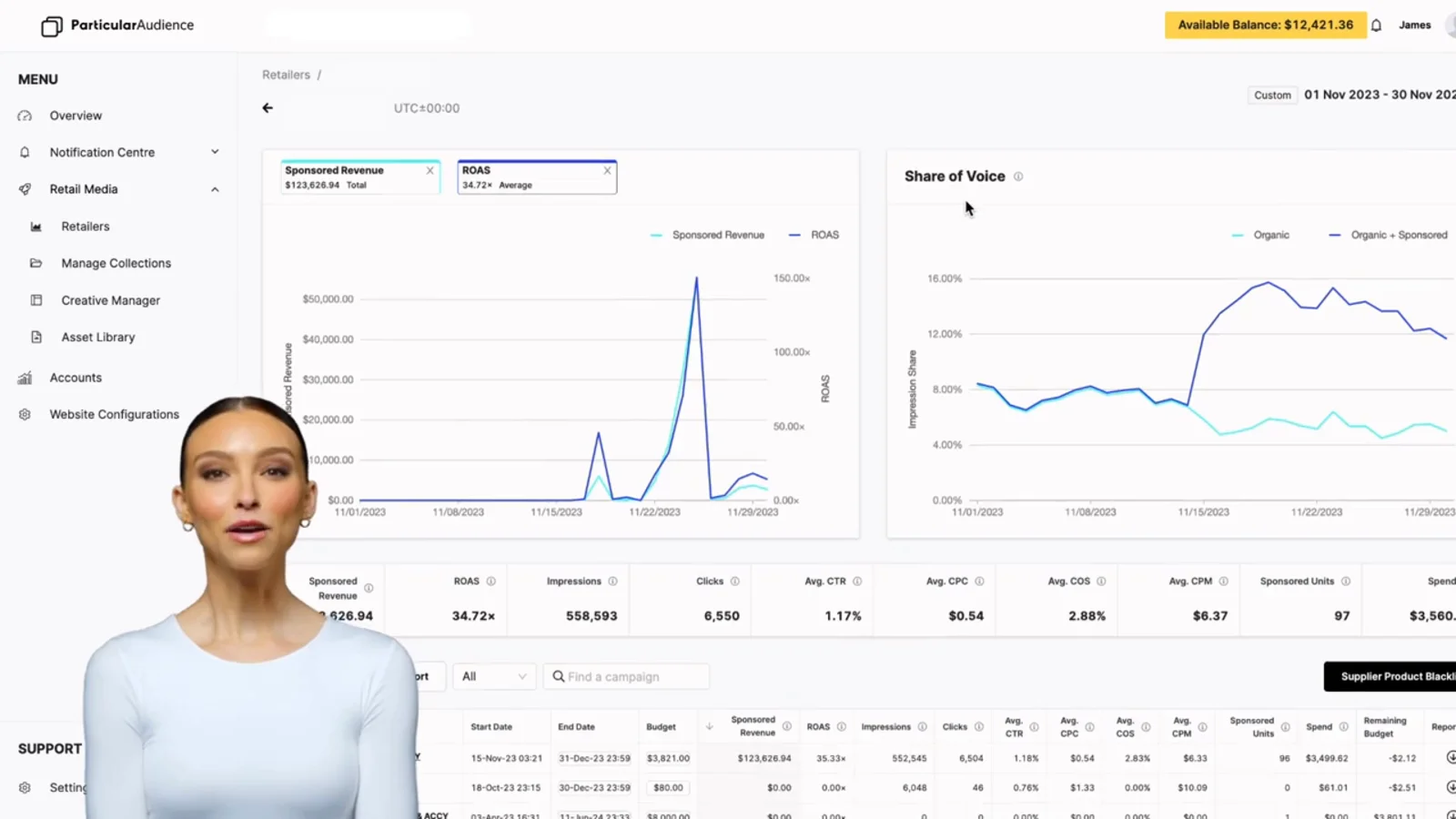Remove the Sponsored Revenue metric chip
This screenshot has width=1456, height=819.
pyautogui.click(x=430, y=170)
